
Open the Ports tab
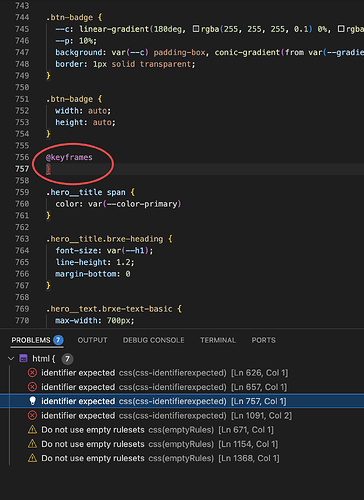(263, 340)
